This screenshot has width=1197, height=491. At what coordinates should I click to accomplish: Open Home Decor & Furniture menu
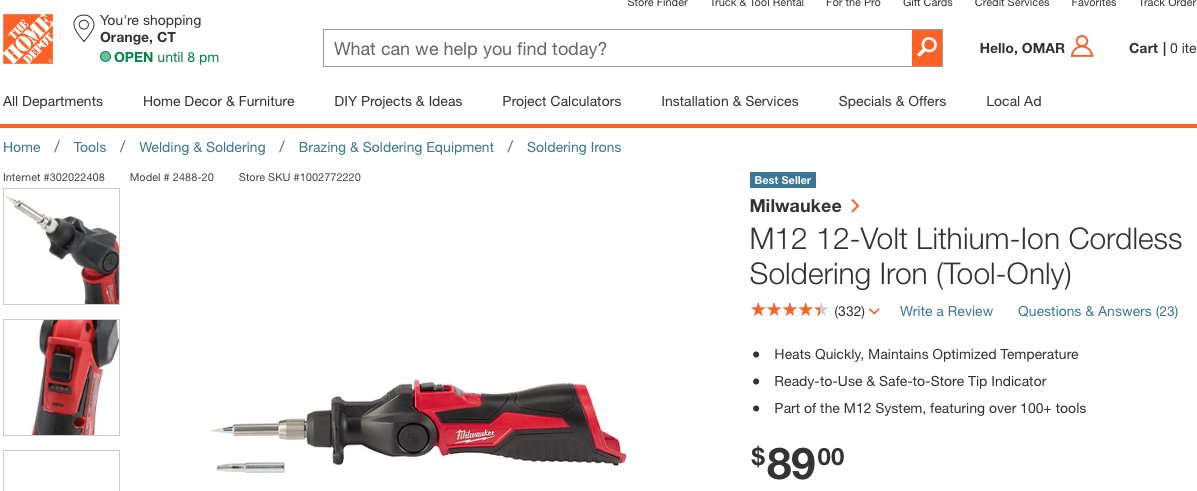pyautogui.click(x=218, y=102)
